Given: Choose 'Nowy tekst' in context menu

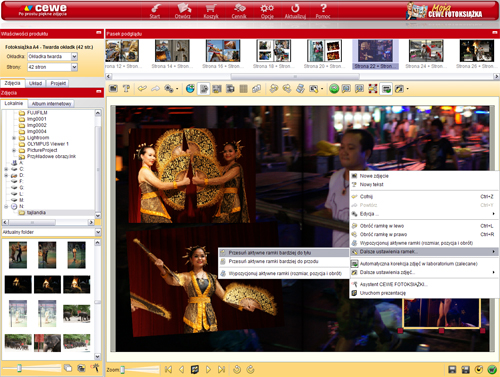Looking at the screenshot, I should 371,184.
